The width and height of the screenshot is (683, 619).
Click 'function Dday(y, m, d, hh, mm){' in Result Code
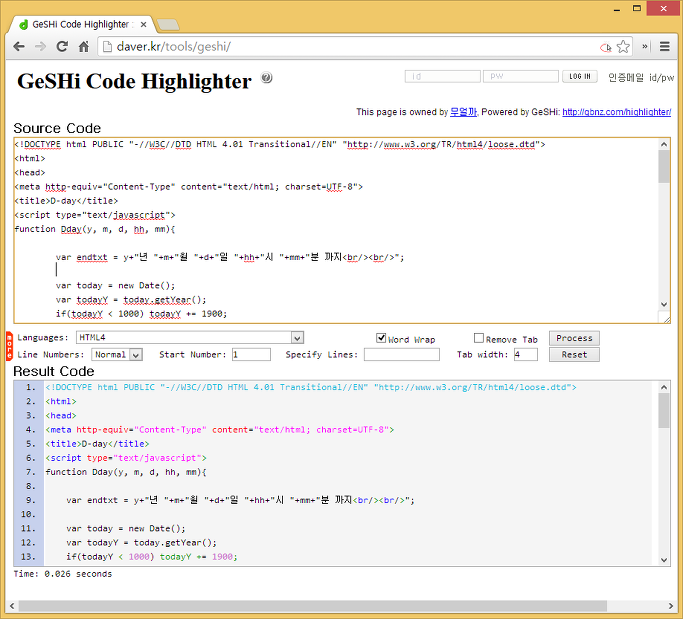(x=126, y=472)
